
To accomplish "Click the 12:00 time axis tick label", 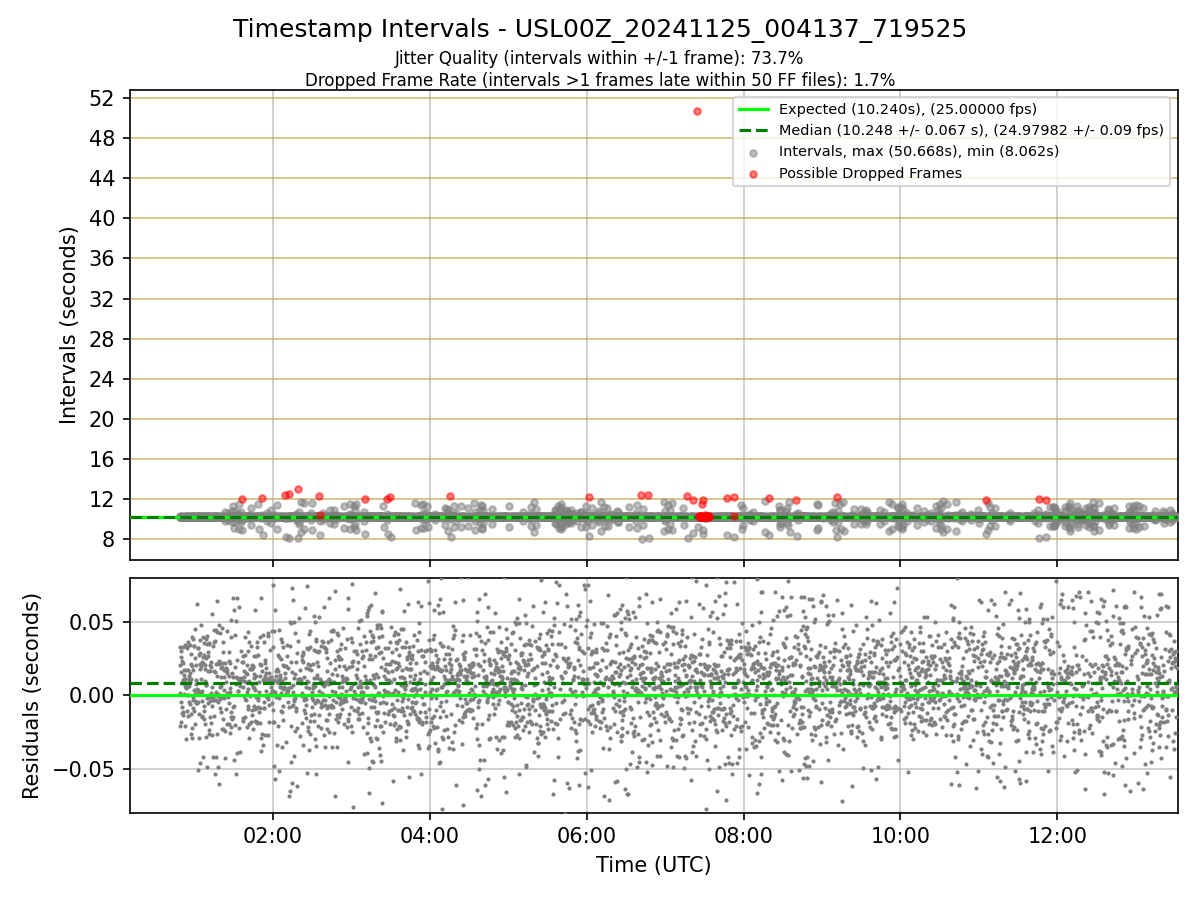I will tap(1058, 835).
